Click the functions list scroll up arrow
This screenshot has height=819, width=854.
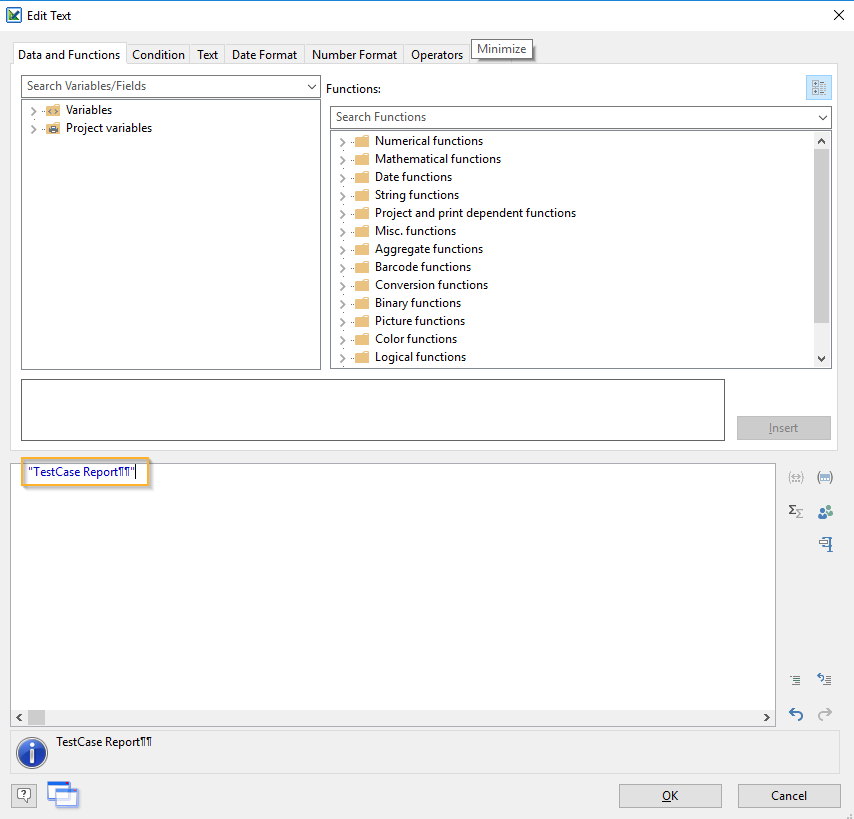coord(821,141)
